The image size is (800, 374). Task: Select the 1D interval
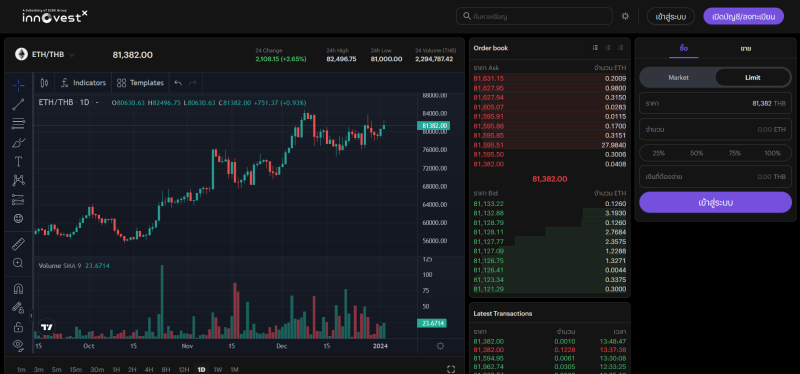point(202,369)
